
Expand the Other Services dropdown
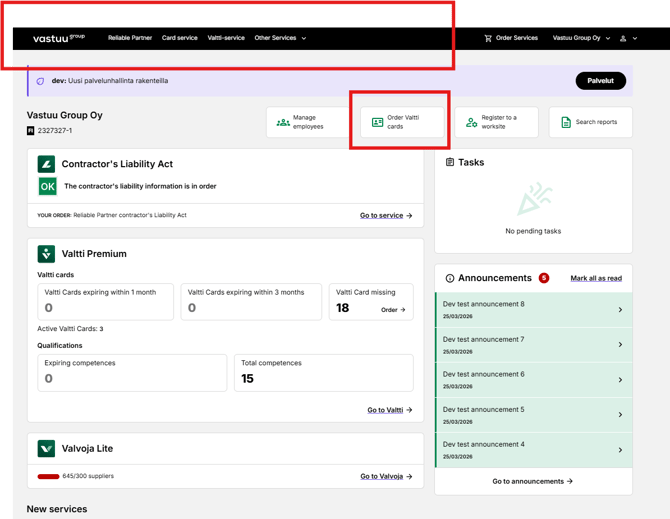tap(280, 38)
